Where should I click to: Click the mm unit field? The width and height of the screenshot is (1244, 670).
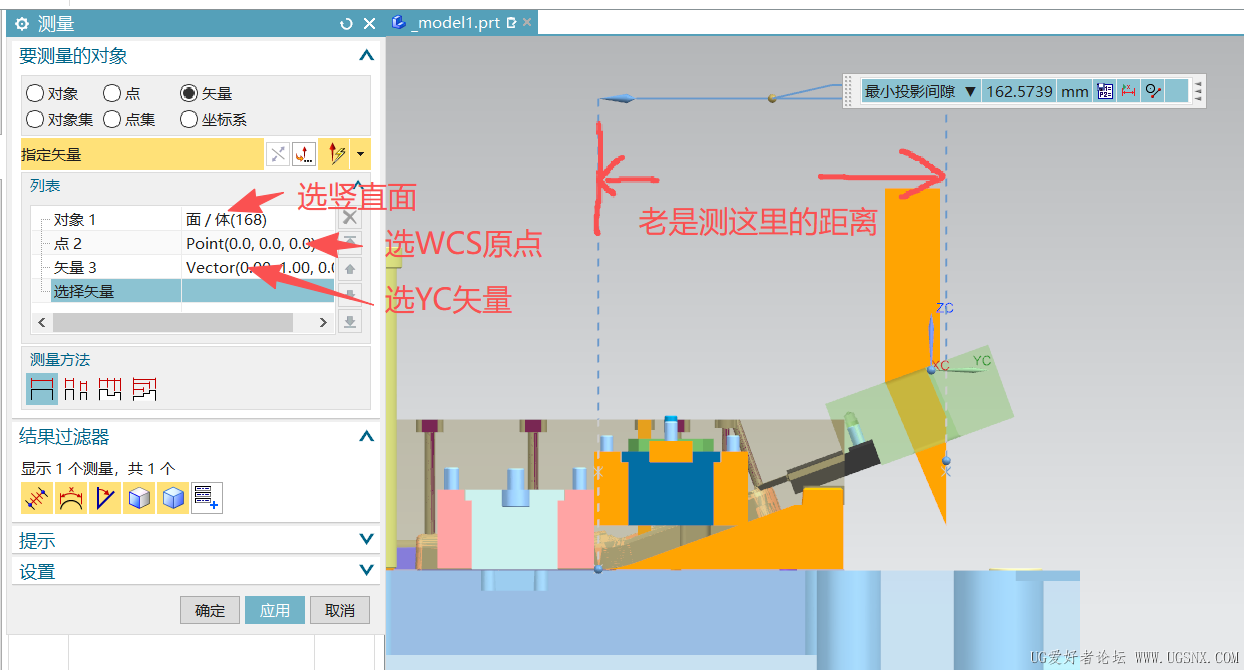[1075, 91]
